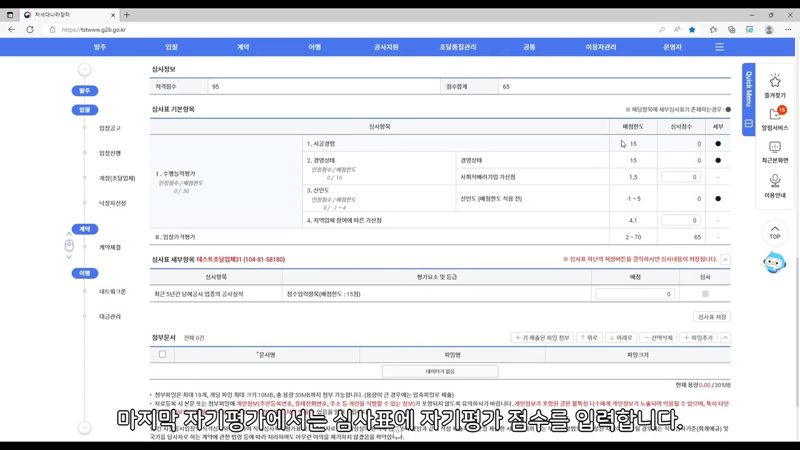Viewport: 800px width, 450px height.
Task: Open the hamburger menu in blue navigation bar
Action: 719,47
